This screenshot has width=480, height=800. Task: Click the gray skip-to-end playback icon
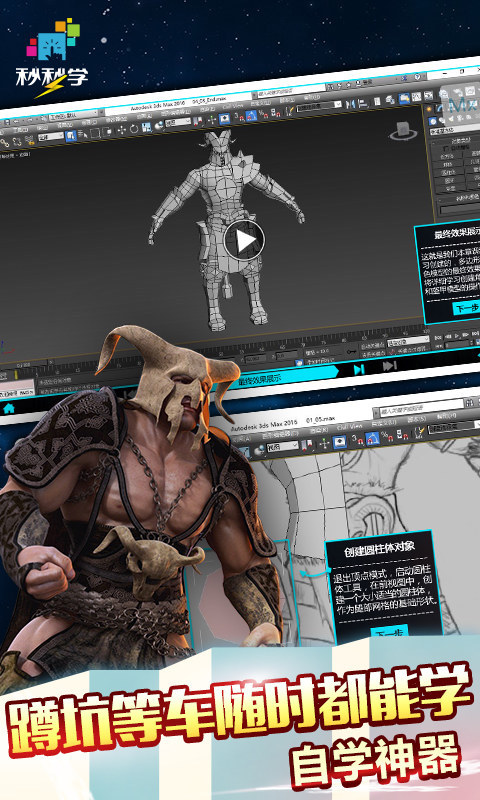[x=390, y=366]
